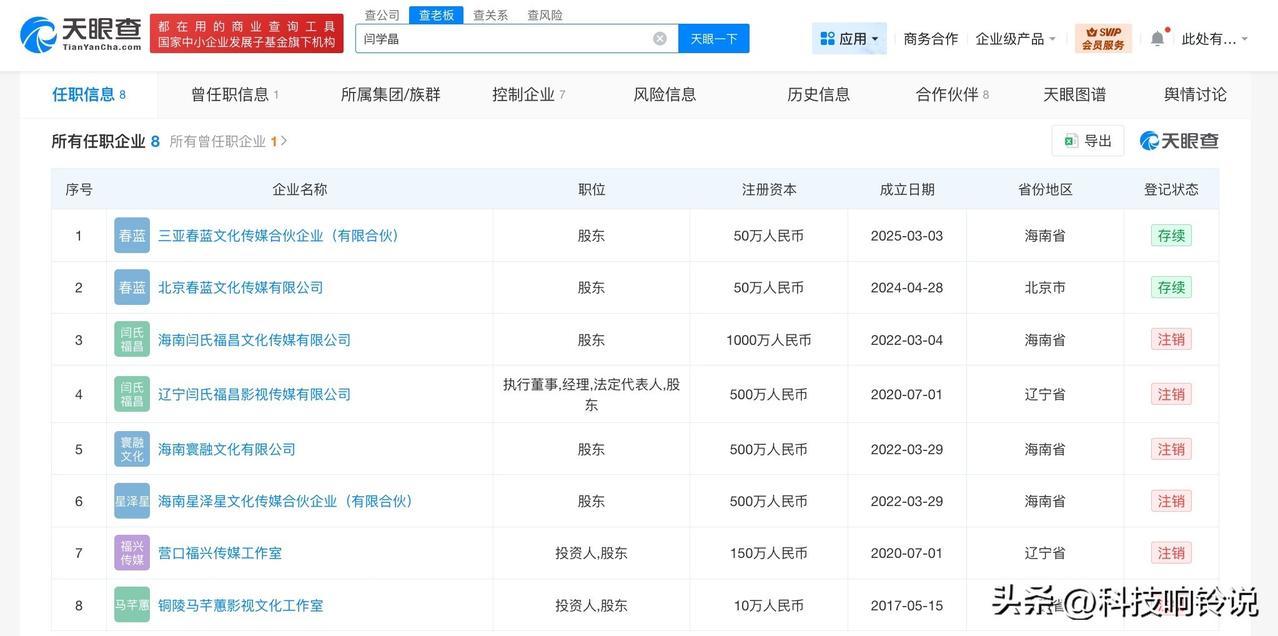The image size is (1278, 636).
Task: Click the 春蓝 company logo in row 1
Action: 131,235
